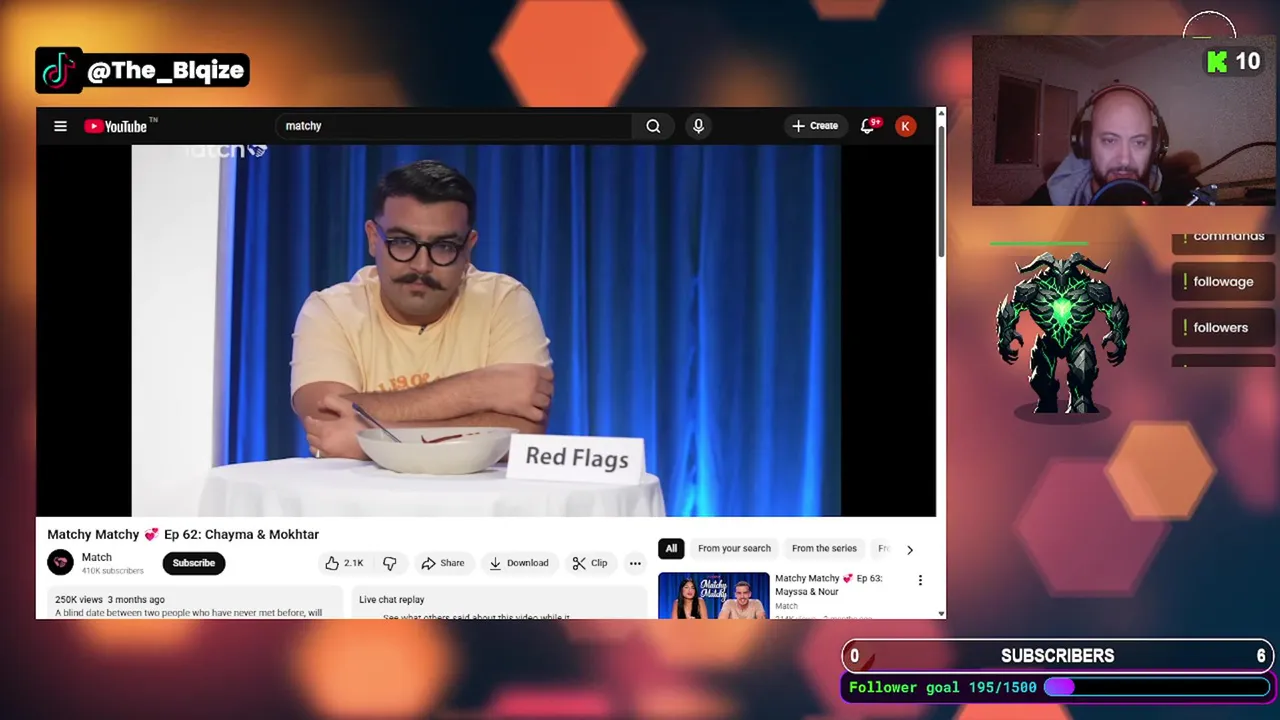Click the @The_Blqize handle text
The image size is (1280, 720).
(x=166, y=71)
